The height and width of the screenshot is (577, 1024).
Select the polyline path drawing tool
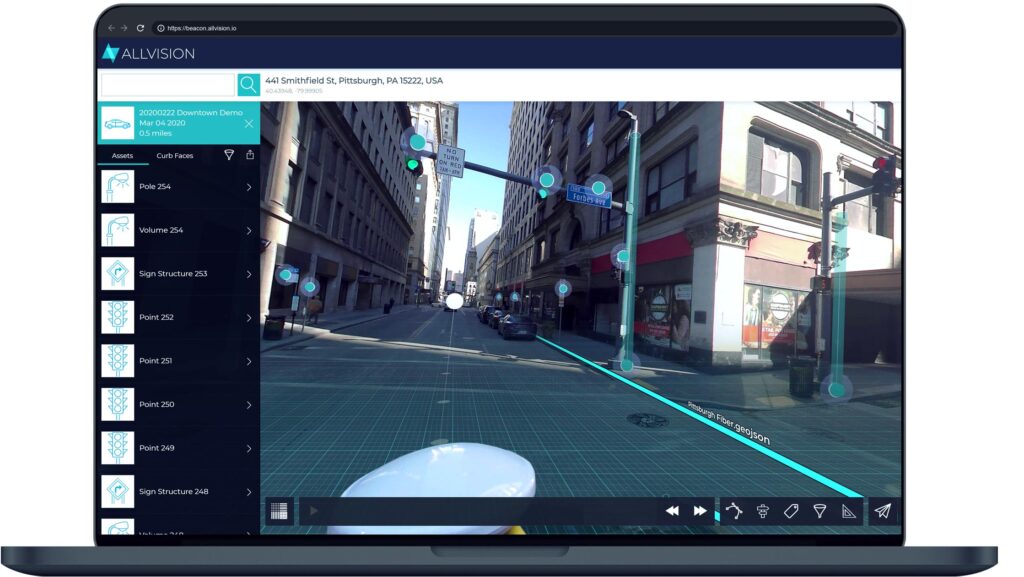[x=734, y=511]
